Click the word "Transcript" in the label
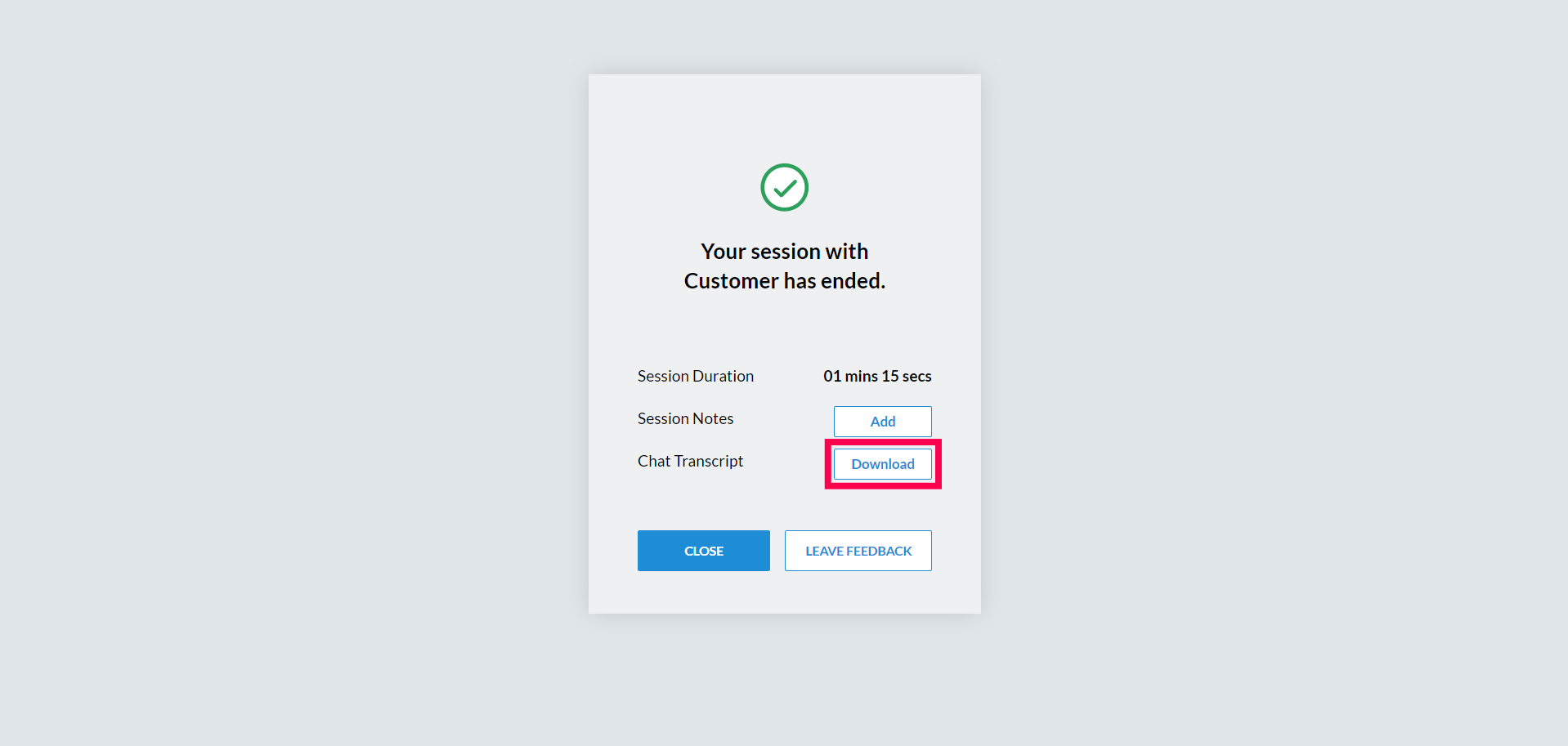 [x=709, y=461]
